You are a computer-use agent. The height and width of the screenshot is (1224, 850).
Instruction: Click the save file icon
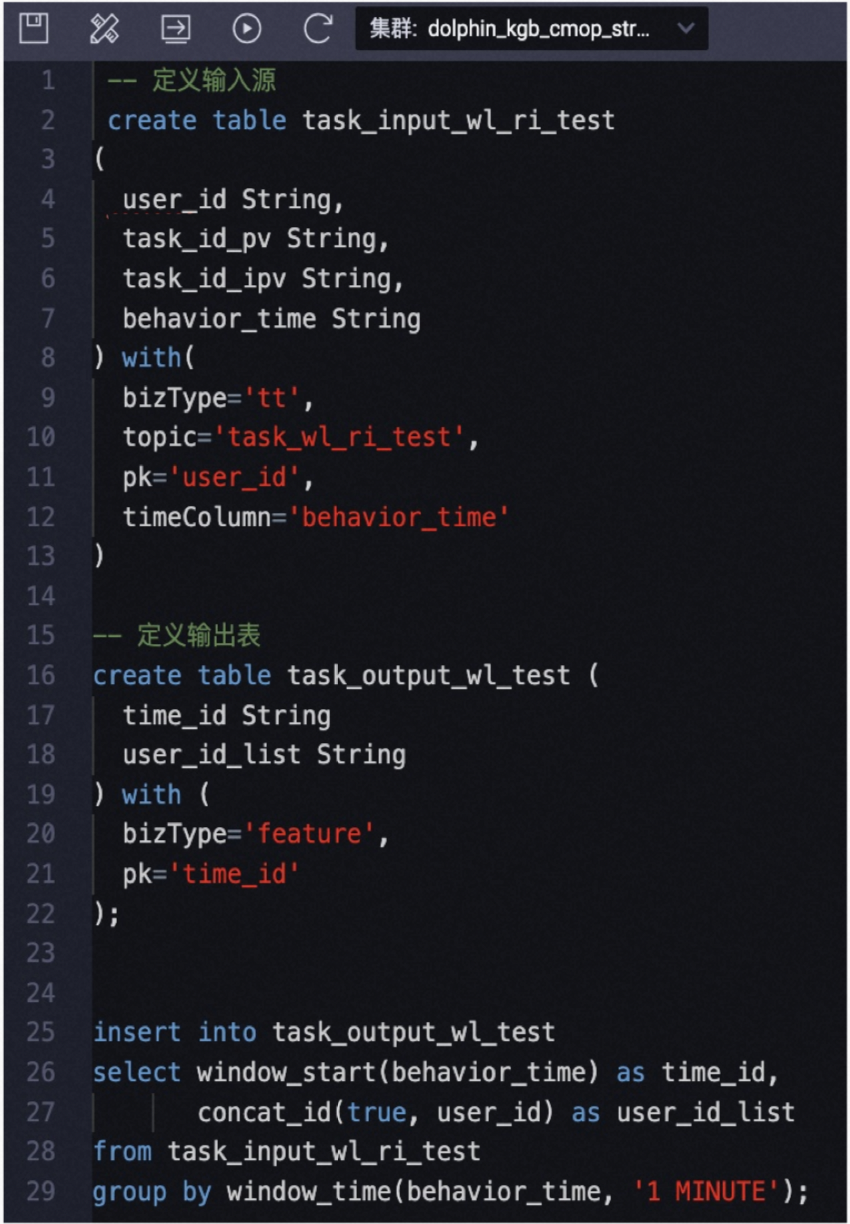(34, 28)
